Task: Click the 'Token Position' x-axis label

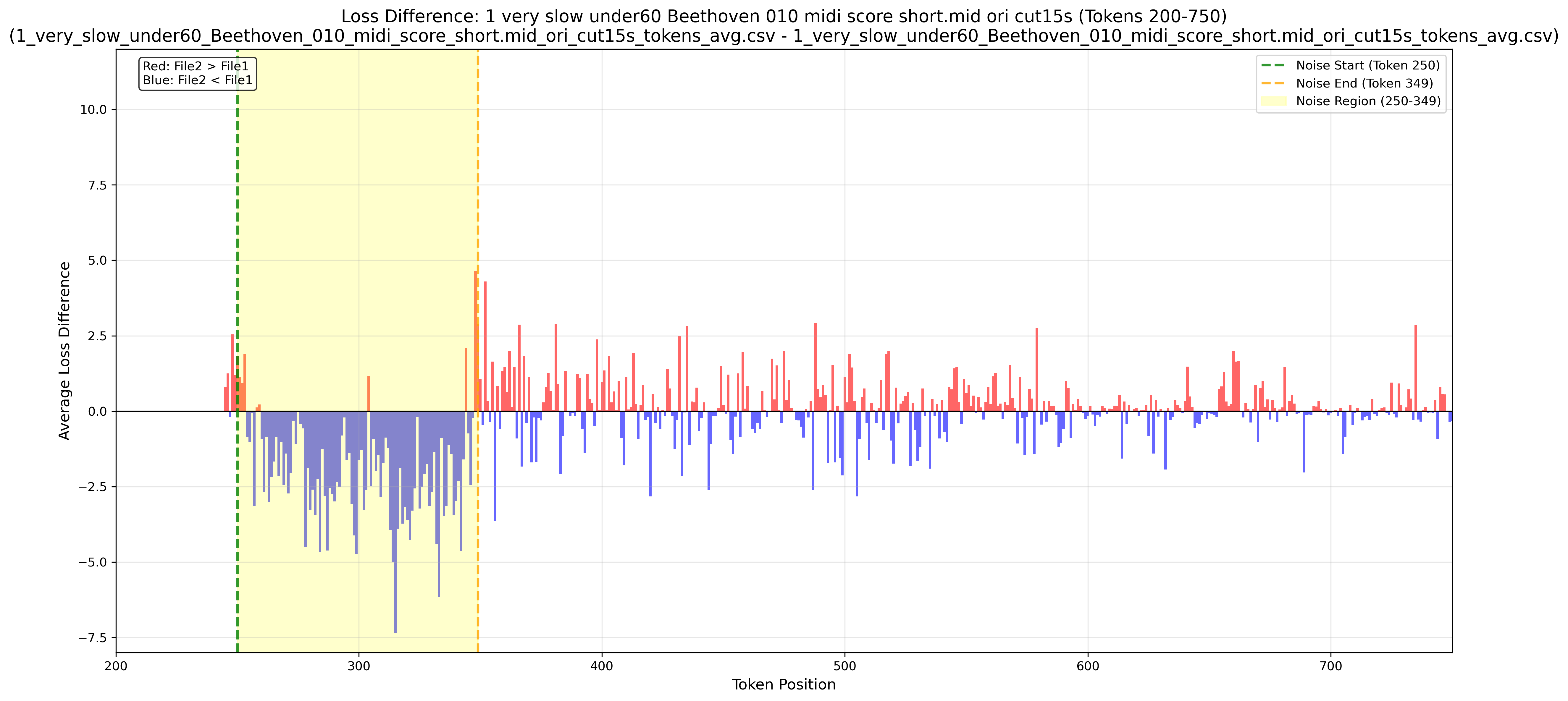Action: (783, 684)
